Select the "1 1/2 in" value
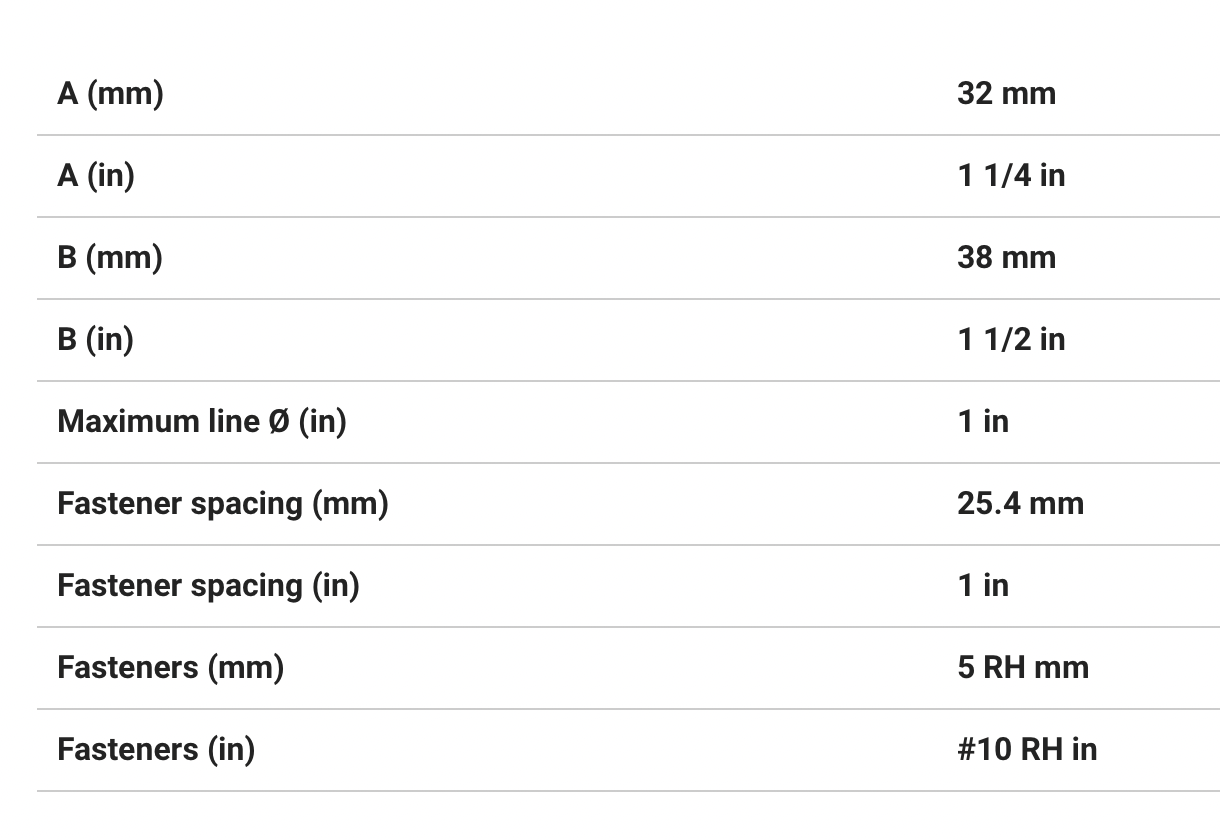The height and width of the screenshot is (840, 1220). 1010,340
